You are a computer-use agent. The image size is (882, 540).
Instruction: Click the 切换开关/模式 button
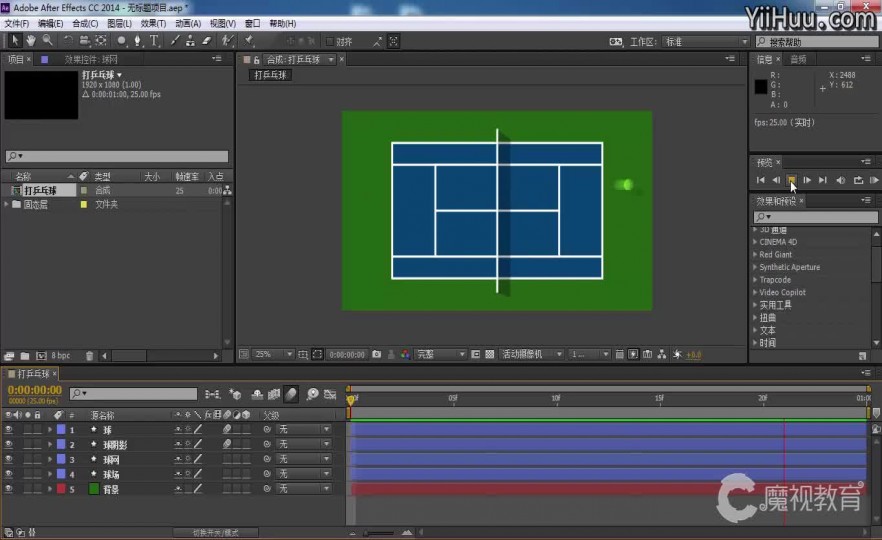[x=215, y=532]
